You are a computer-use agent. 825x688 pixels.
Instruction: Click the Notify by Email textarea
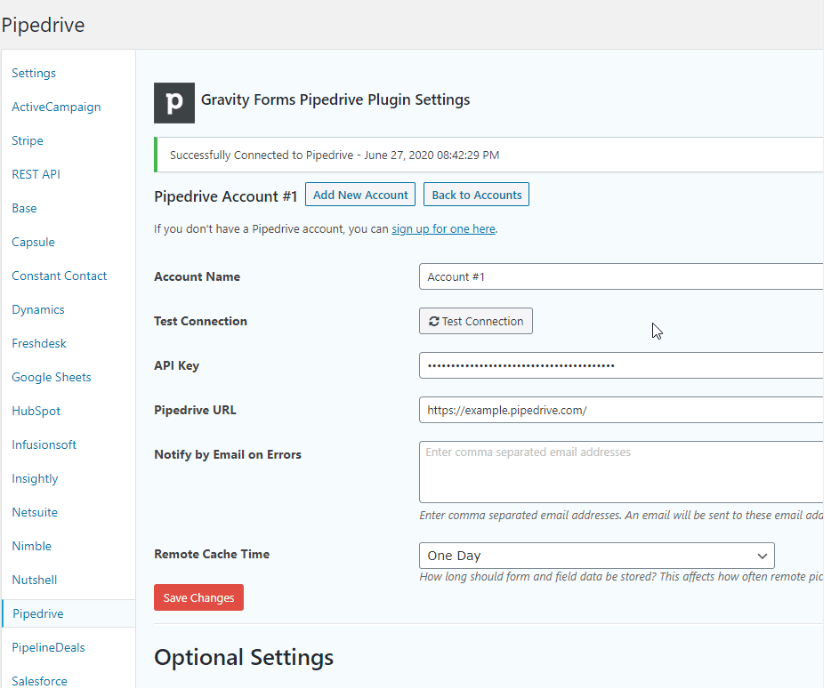[x=621, y=472]
